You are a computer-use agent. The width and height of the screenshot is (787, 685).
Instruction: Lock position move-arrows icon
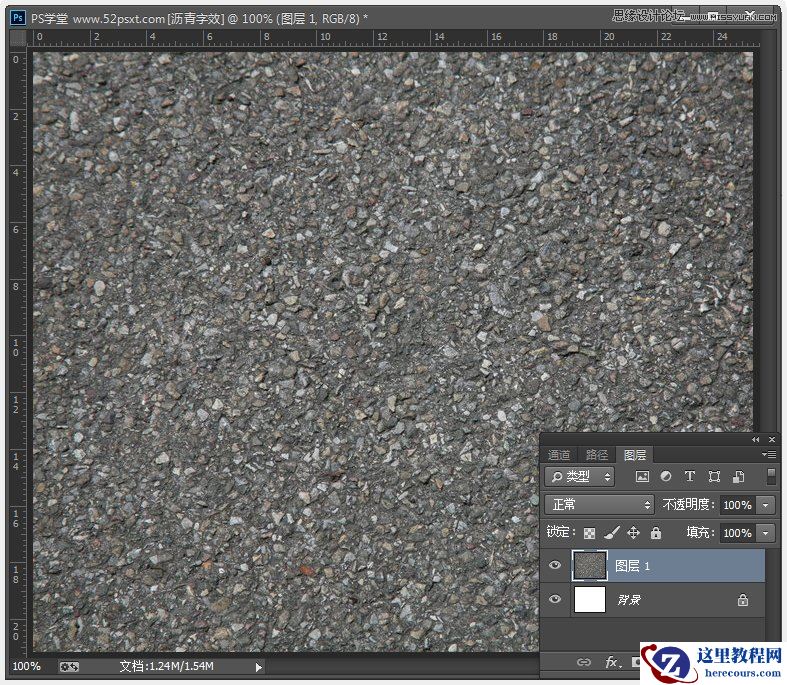tap(633, 532)
